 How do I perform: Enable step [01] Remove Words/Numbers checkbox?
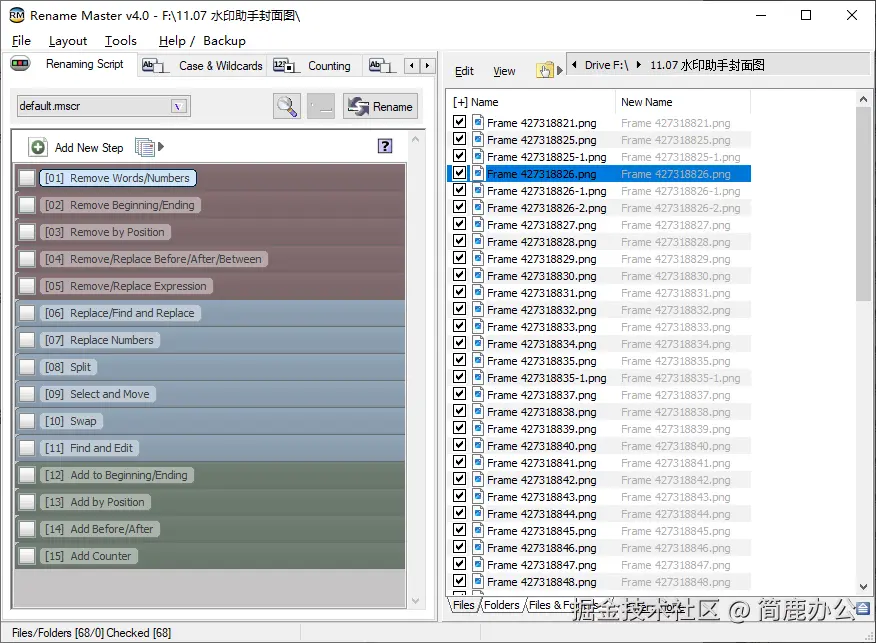pyautogui.click(x=27, y=178)
